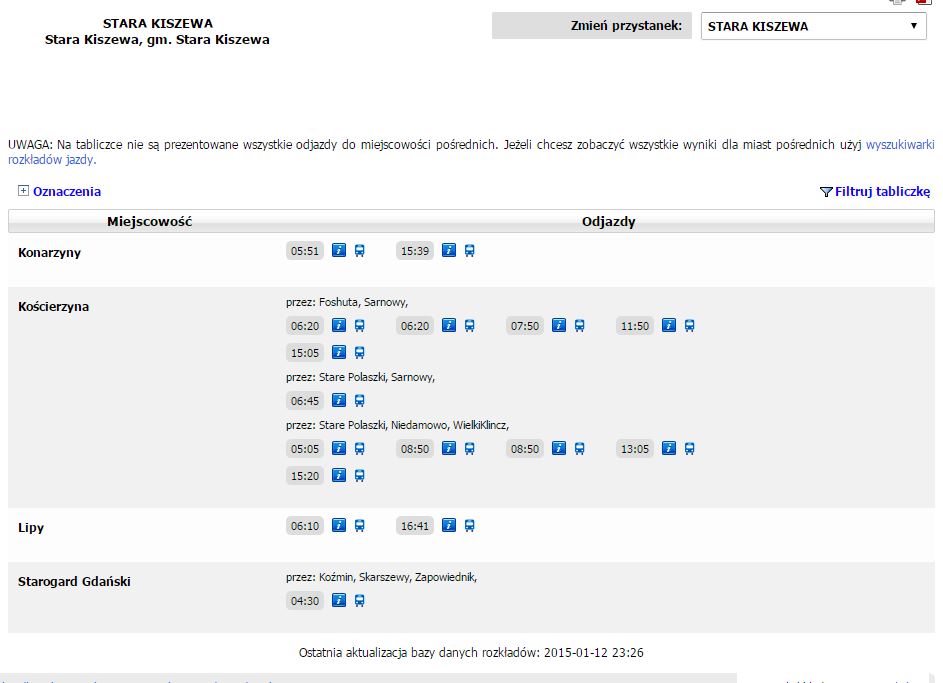Click the Odjazdy column header
Screen dimensions: 943x683
[x=608, y=222]
